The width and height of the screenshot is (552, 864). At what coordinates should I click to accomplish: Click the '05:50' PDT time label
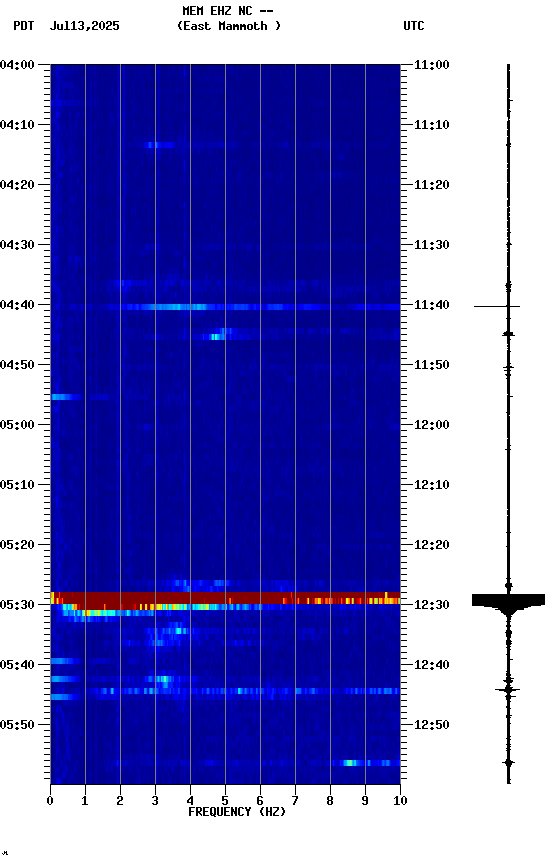point(17,725)
